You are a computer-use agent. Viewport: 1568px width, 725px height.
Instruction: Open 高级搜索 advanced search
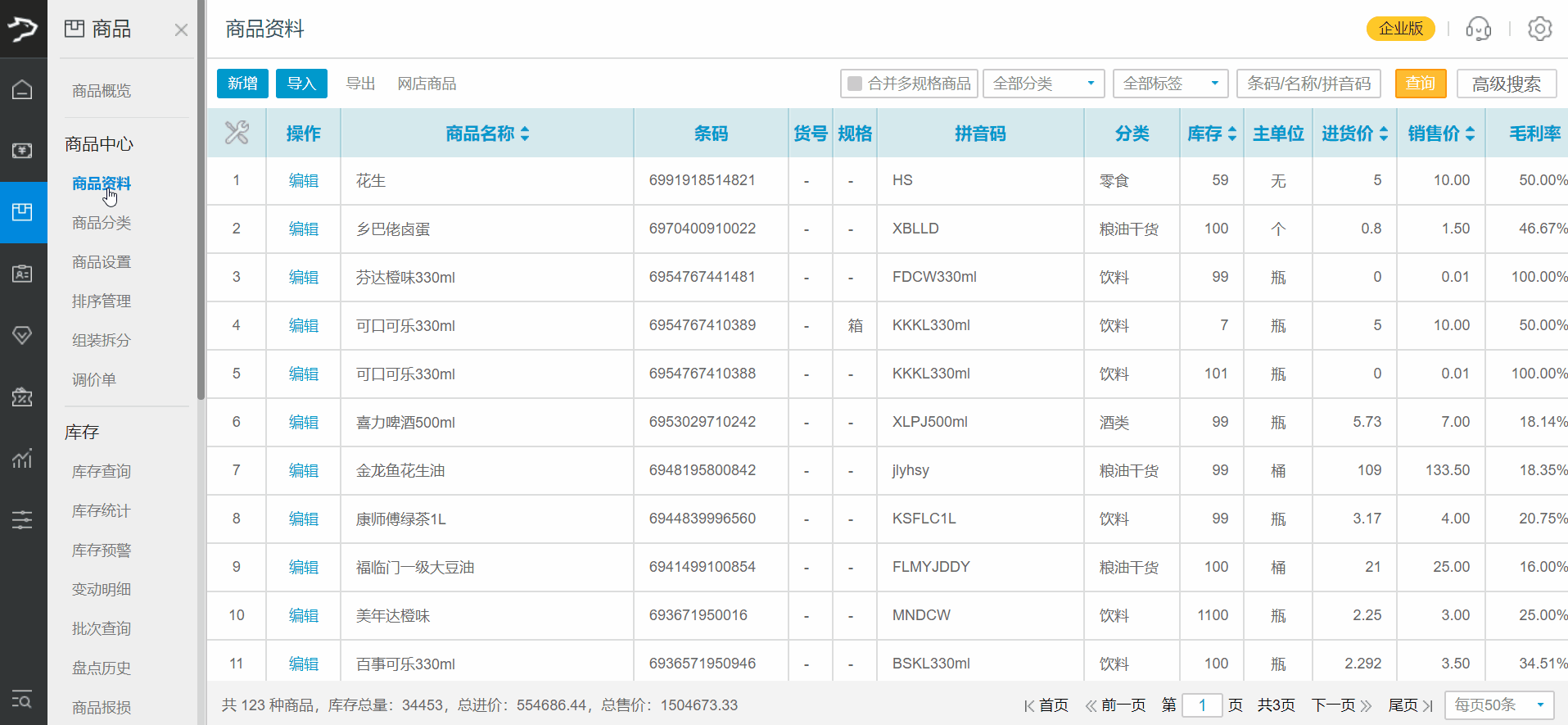1507,84
